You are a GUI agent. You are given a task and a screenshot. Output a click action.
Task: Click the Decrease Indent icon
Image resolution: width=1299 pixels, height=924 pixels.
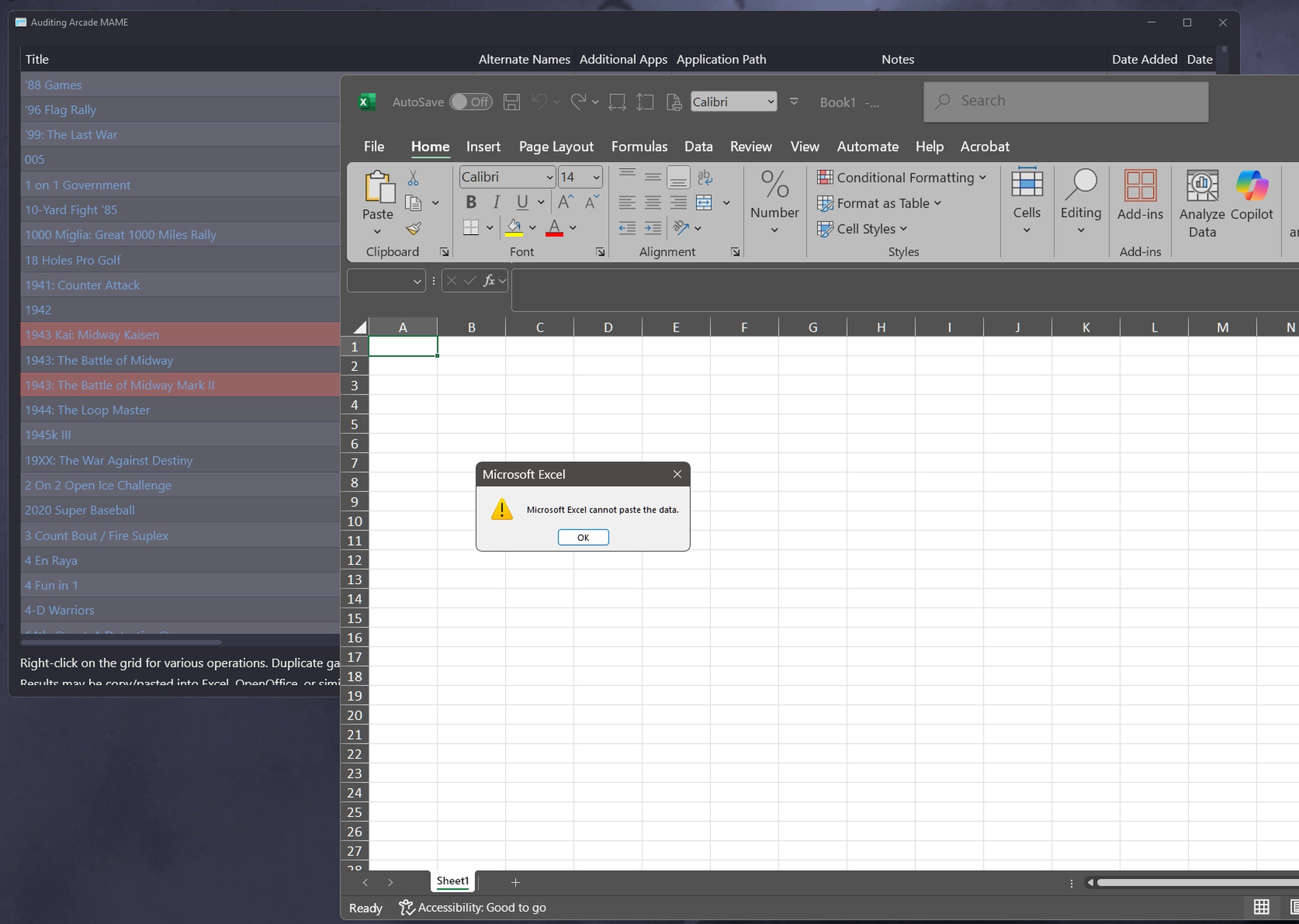[627, 228]
